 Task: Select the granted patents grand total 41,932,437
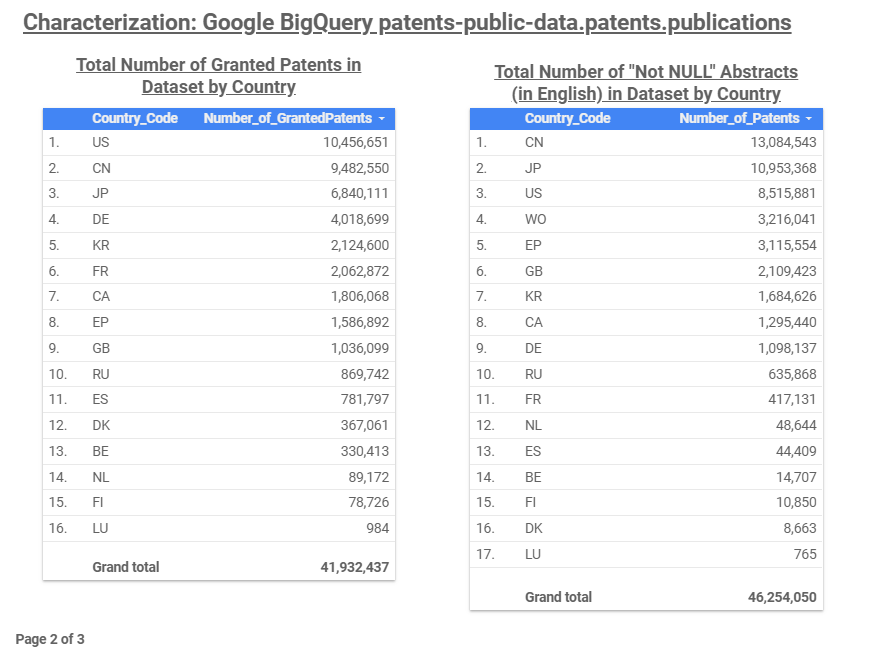click(x=355, y=567)
